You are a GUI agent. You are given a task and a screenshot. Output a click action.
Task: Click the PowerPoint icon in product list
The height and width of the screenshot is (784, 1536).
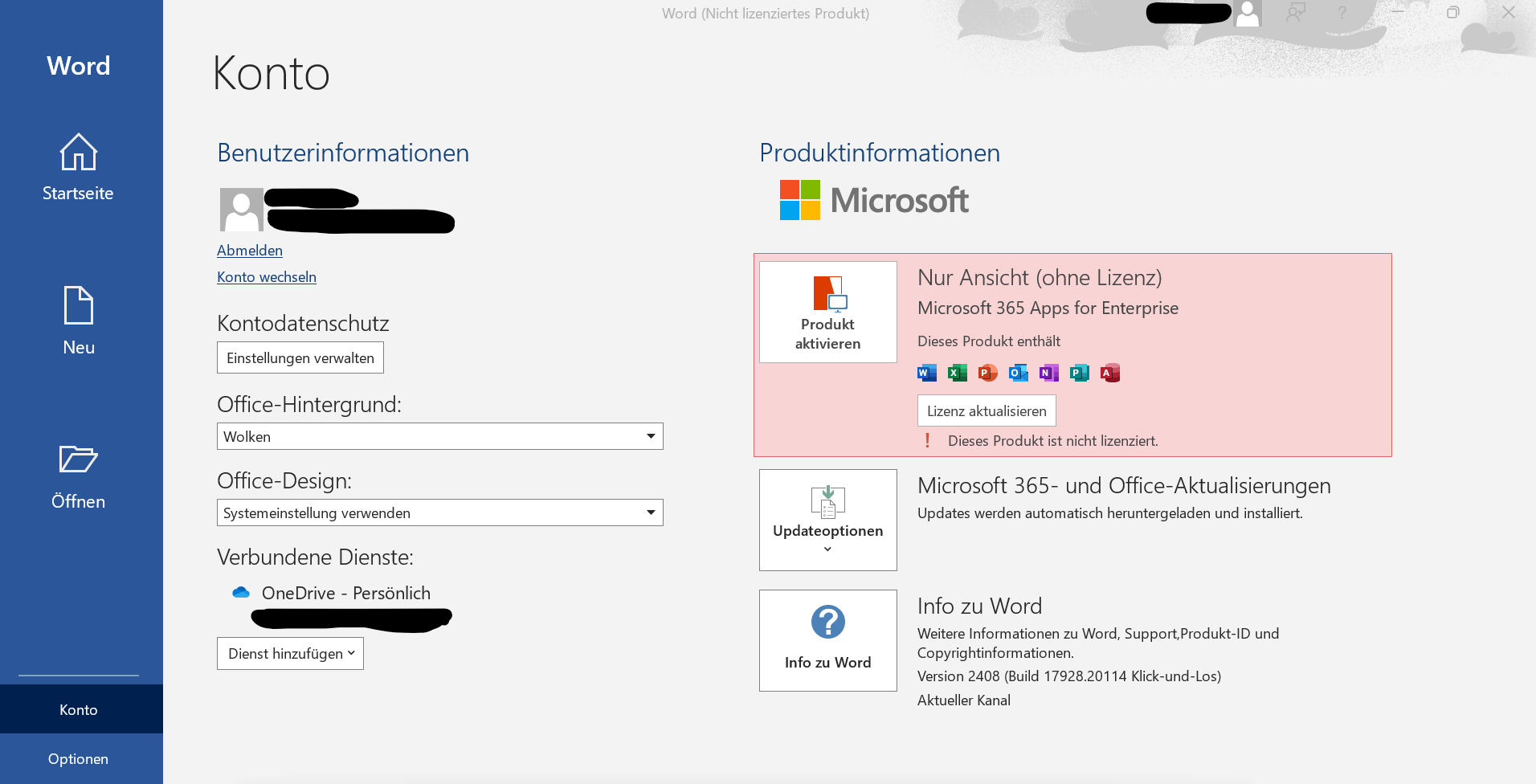988,373
